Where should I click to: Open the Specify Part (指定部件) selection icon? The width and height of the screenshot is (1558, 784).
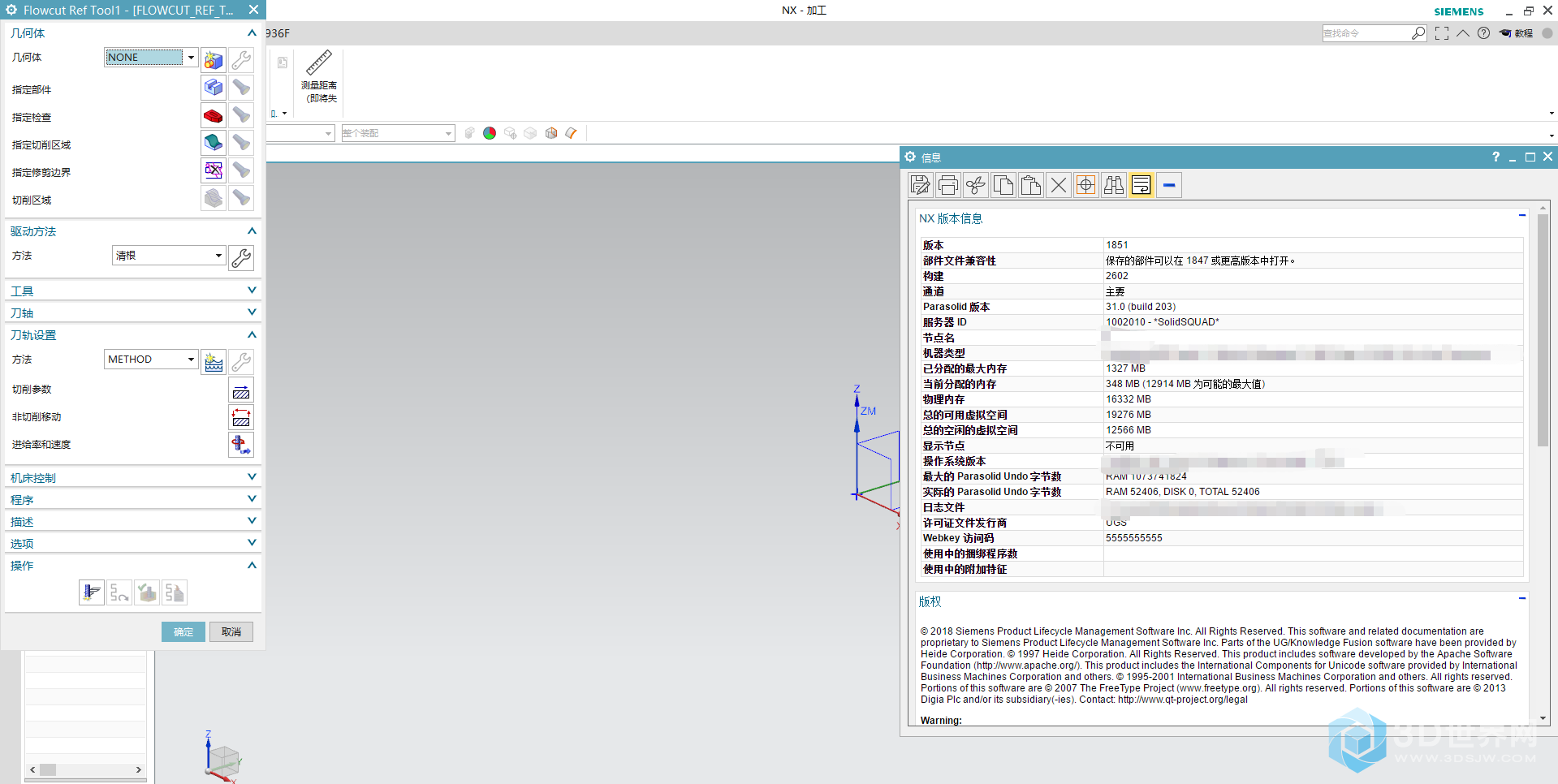tap(214, 88)
